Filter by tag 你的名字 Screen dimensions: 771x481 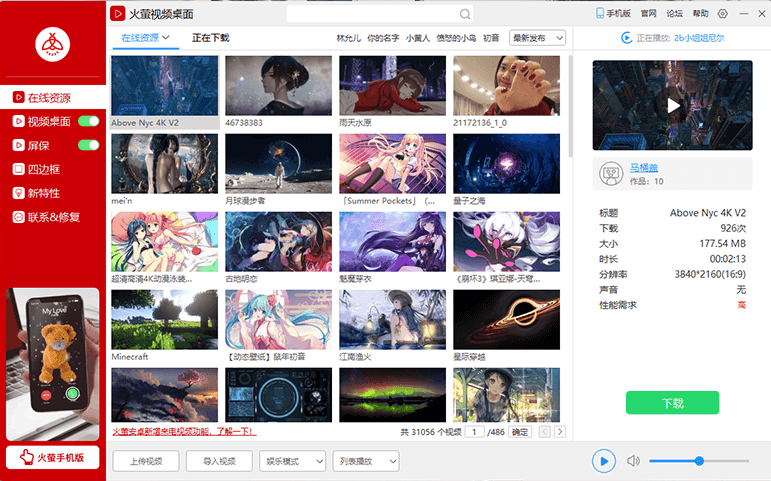point(383,38)
